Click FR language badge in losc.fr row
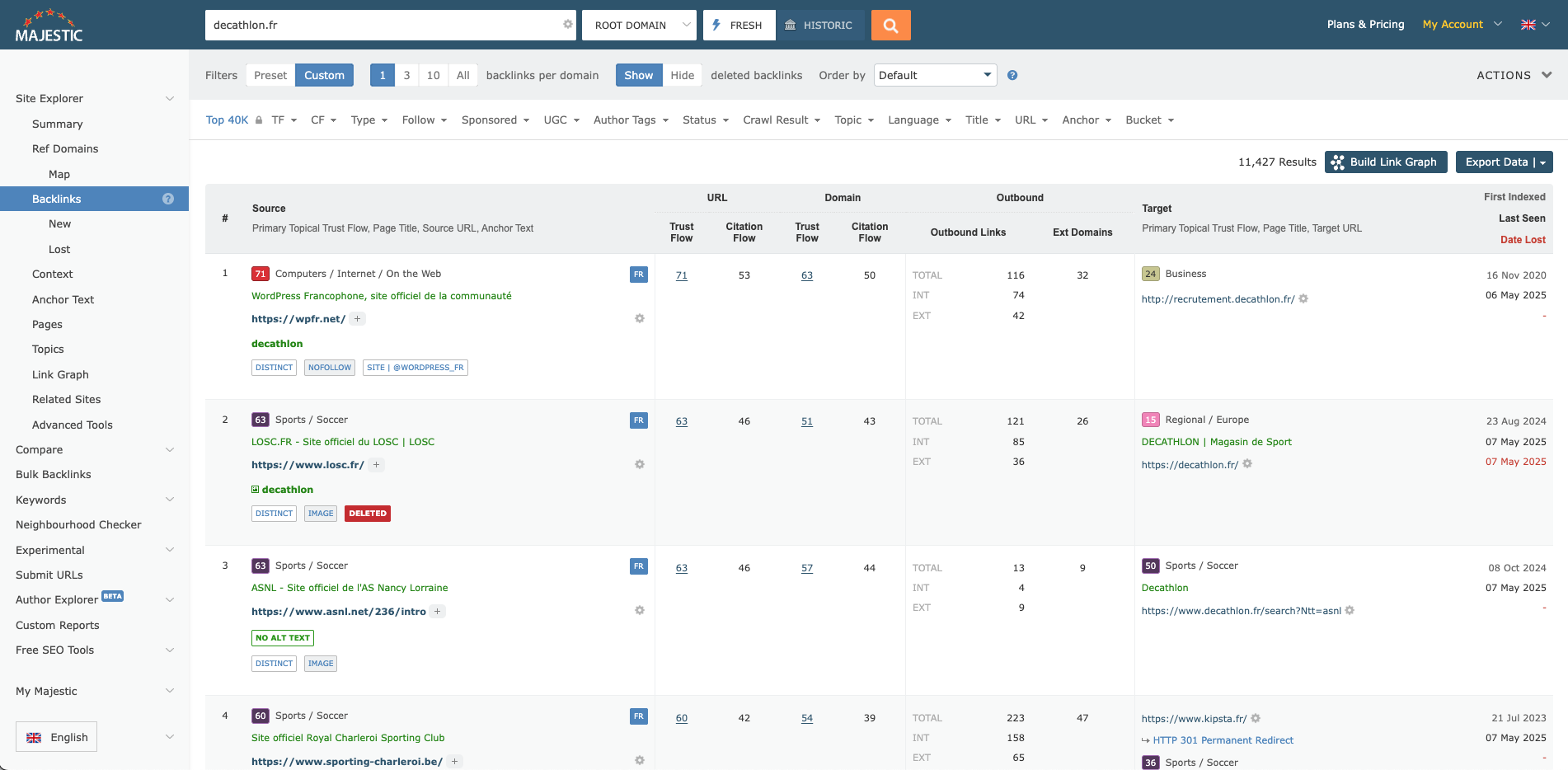The height and width of the screenshot is (770, 1568). (639, 420)
